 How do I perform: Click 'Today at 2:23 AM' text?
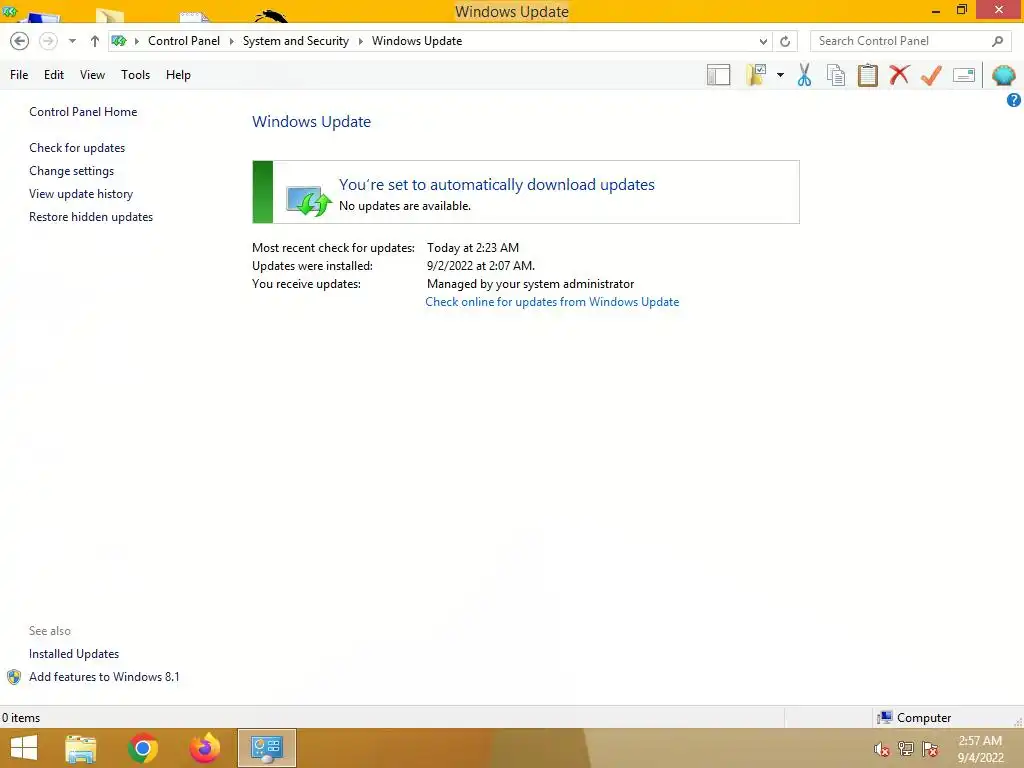[473, 248]
